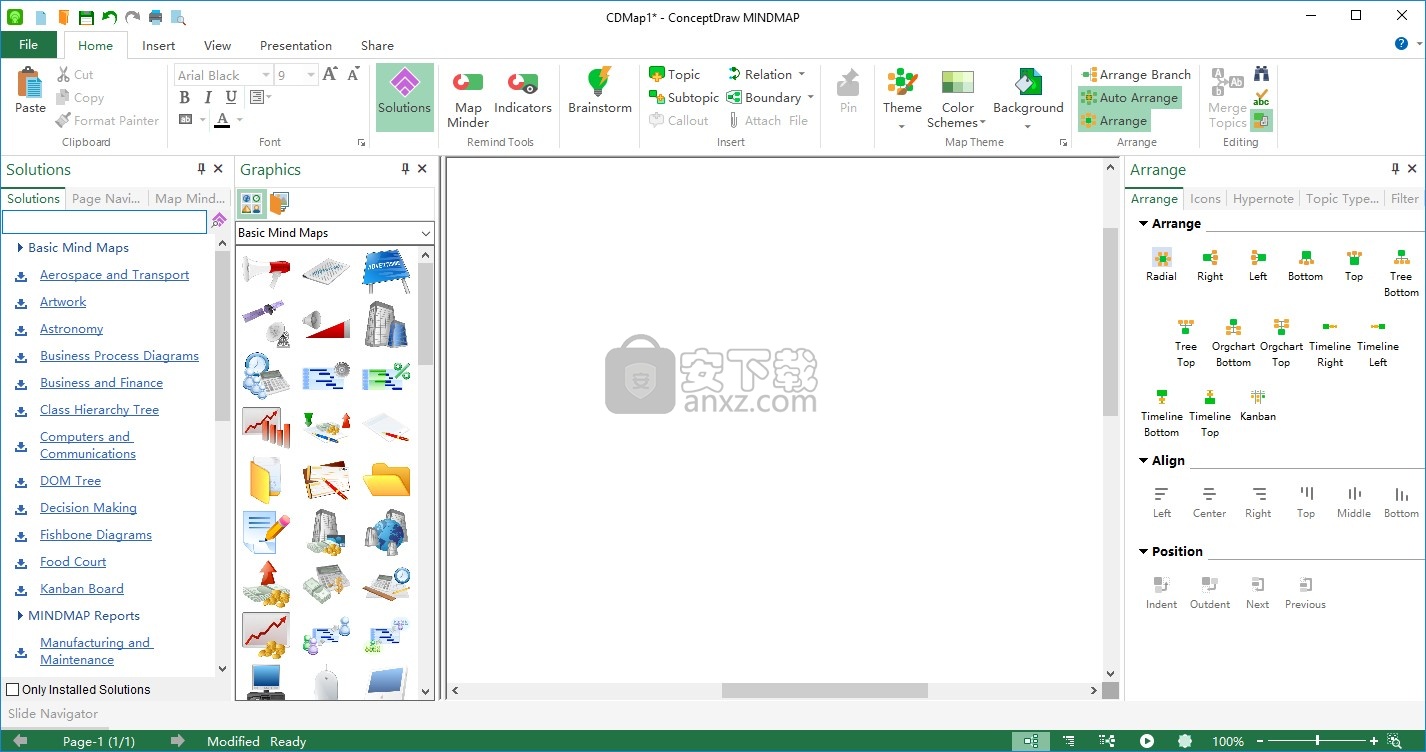The width and height of the screenshot is (1426, 752).
Task: Pin the Arrange panel
Action: [x=1395, y=169]
